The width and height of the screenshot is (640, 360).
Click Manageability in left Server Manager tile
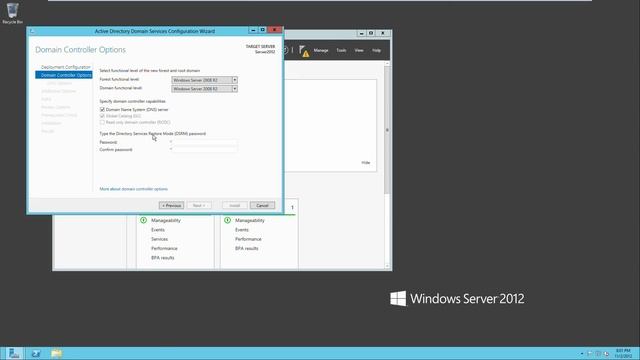click(x=166, y=220)
